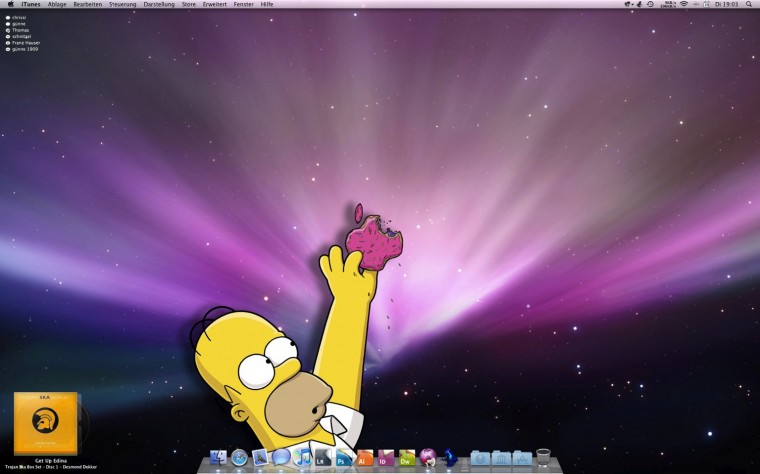Open the Hilfe menu

tap(267, 4)
